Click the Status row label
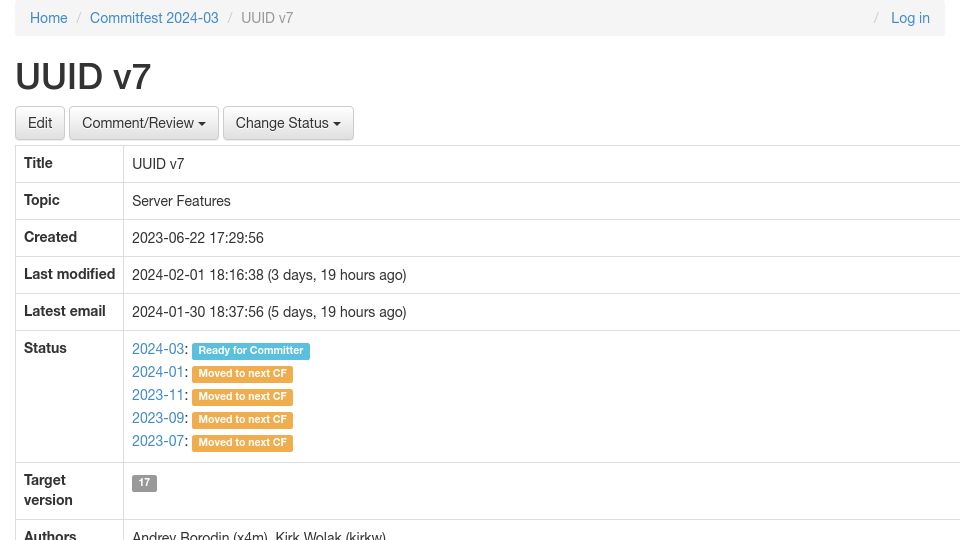This screenshot has height=540, width=960. (45, 348)
